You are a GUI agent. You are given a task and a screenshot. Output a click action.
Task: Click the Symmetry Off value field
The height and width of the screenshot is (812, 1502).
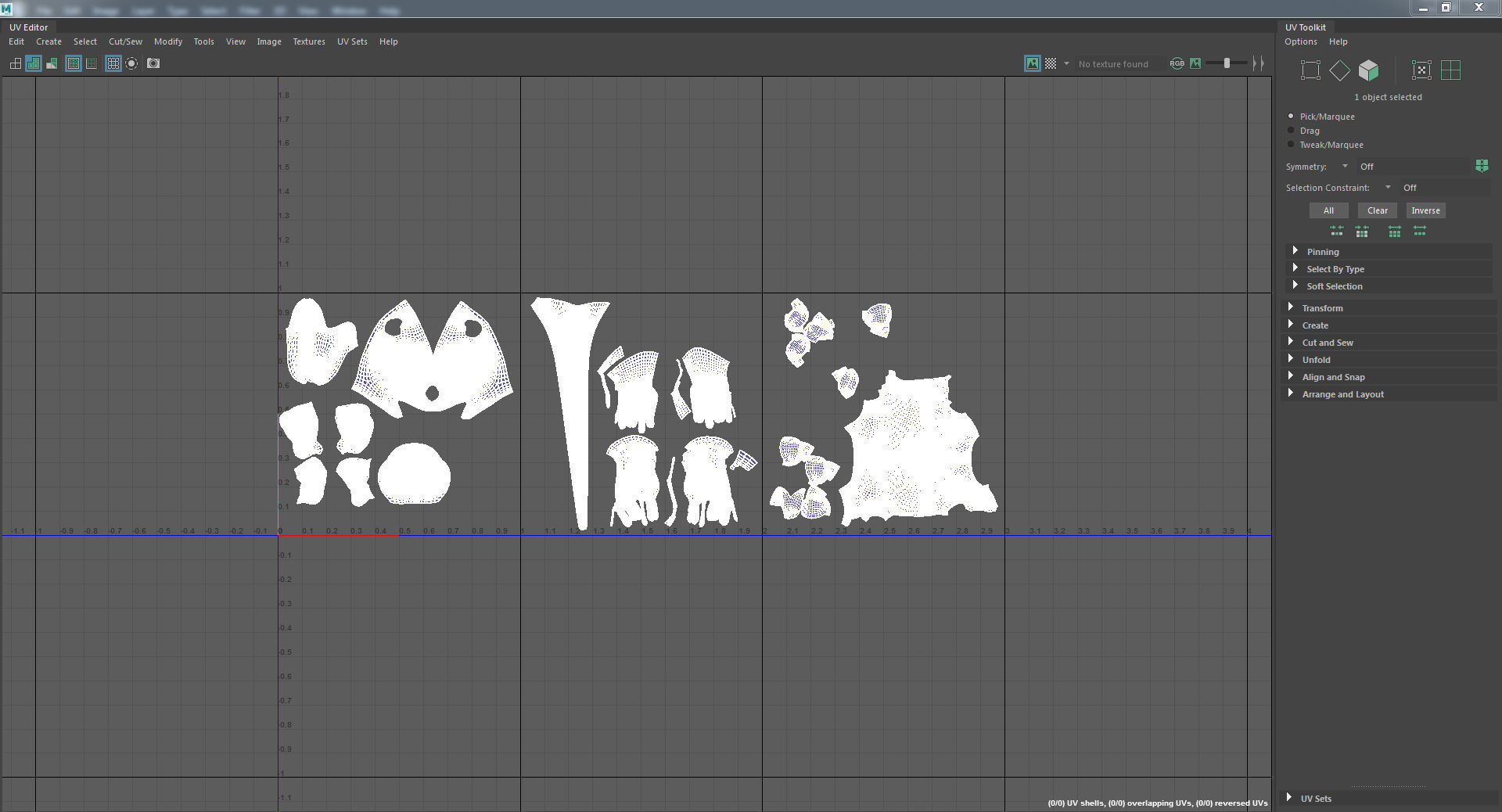coord(1414,166)
